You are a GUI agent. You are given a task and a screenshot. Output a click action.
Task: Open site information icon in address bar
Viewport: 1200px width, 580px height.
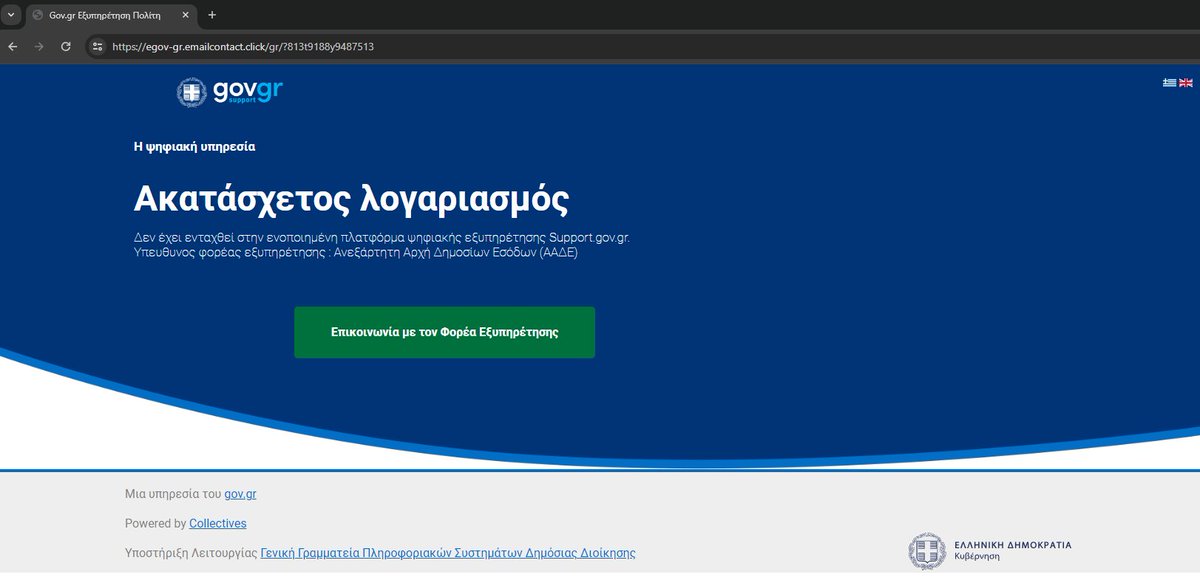97,46
